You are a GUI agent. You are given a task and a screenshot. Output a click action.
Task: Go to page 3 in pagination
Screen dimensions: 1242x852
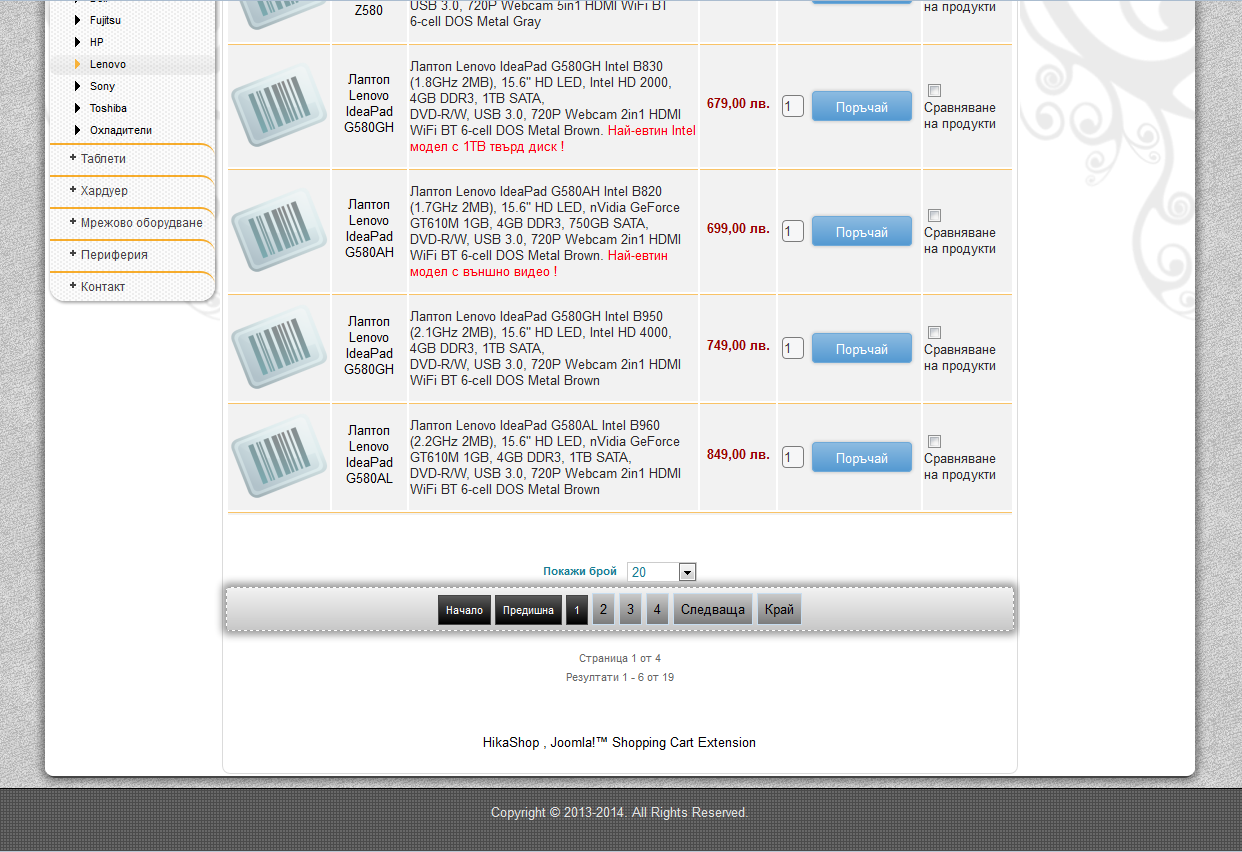(630, 609)
